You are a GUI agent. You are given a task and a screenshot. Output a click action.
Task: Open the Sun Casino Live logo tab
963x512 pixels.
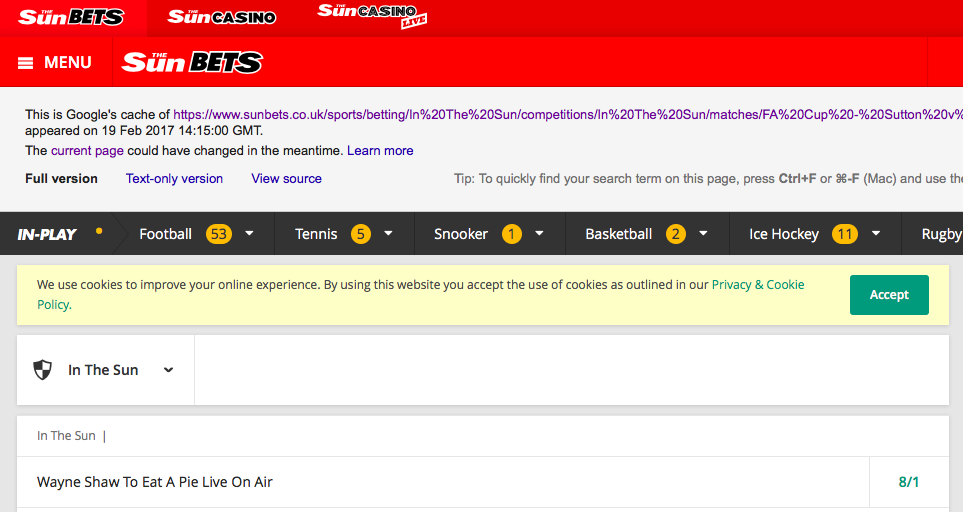pos(372,15)
